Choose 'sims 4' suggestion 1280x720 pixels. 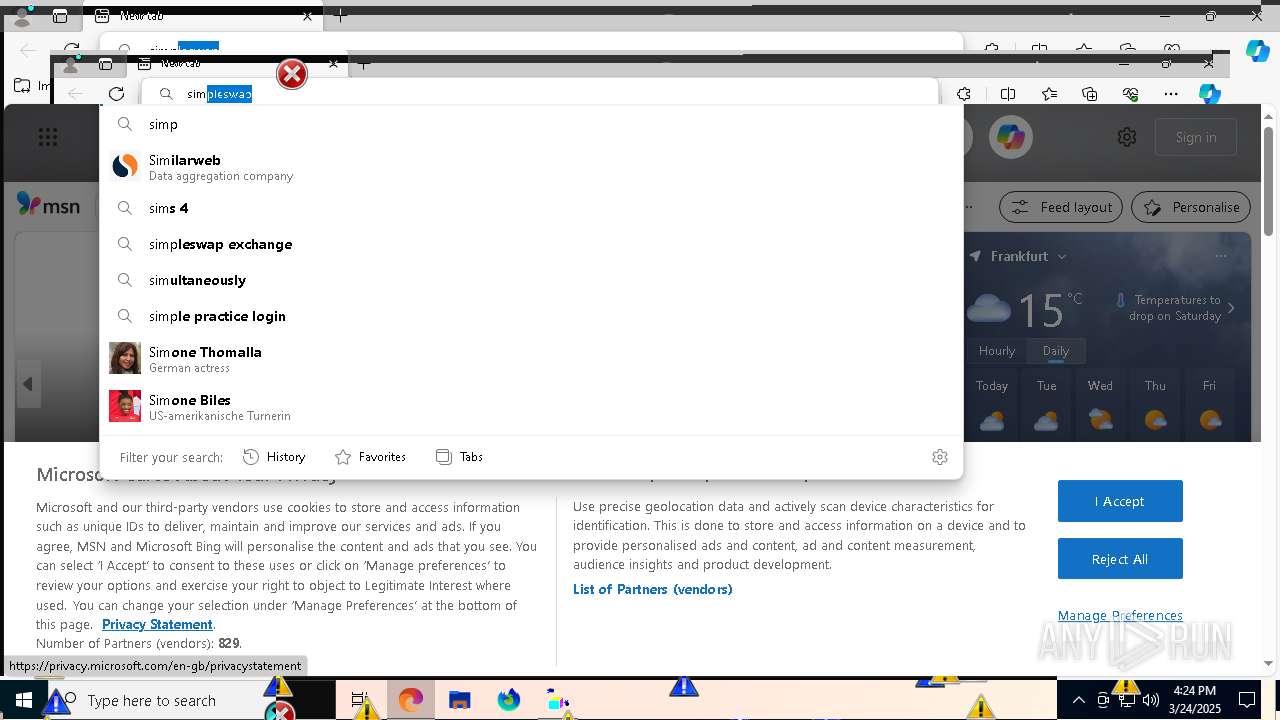click(531, 208)
